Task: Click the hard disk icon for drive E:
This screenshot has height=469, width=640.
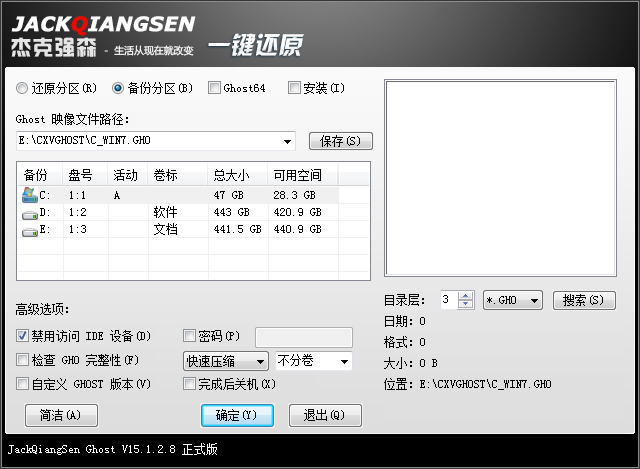Action: pyautogui.click(x=30, y=232)
